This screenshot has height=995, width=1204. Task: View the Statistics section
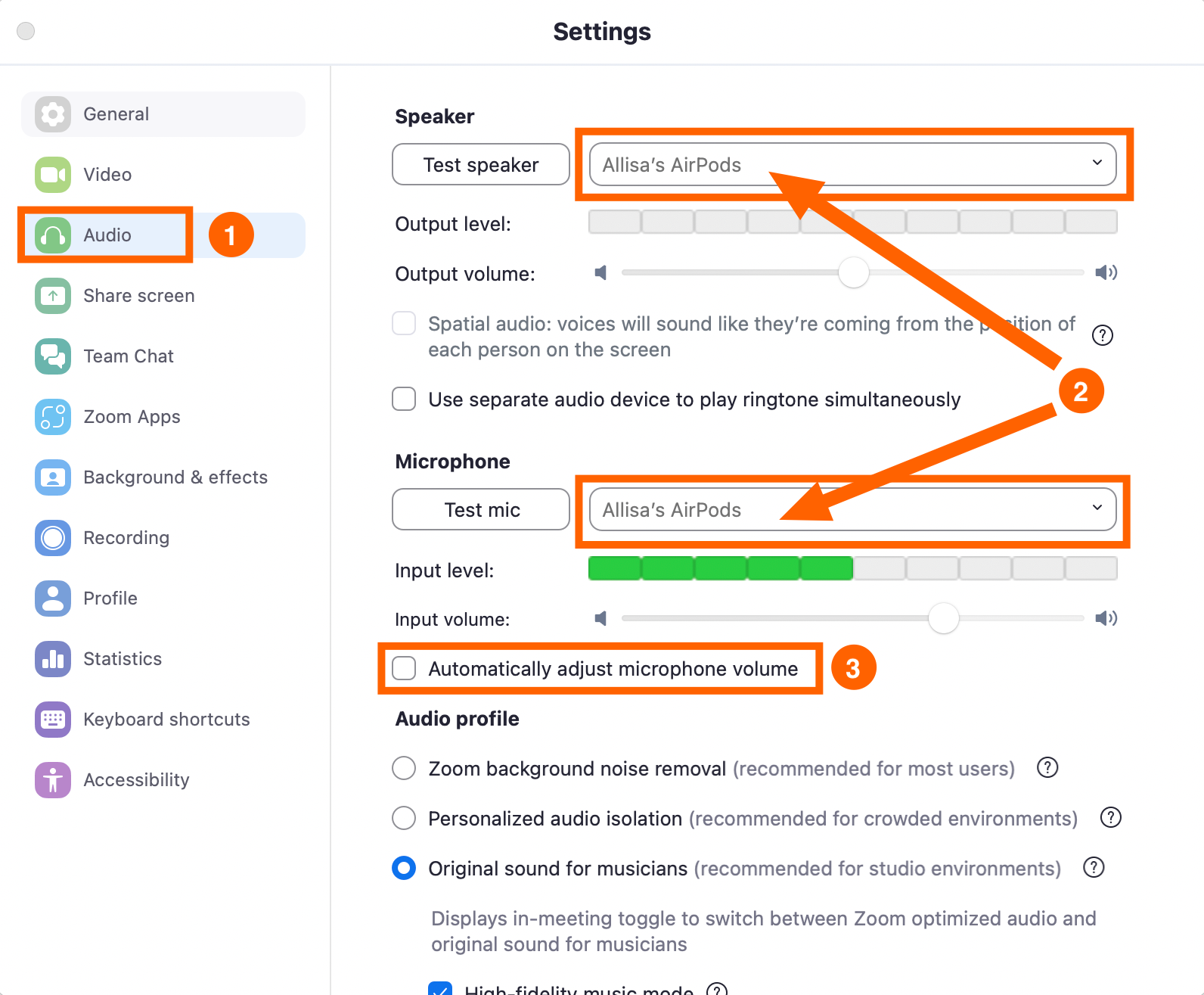point(163,659)
